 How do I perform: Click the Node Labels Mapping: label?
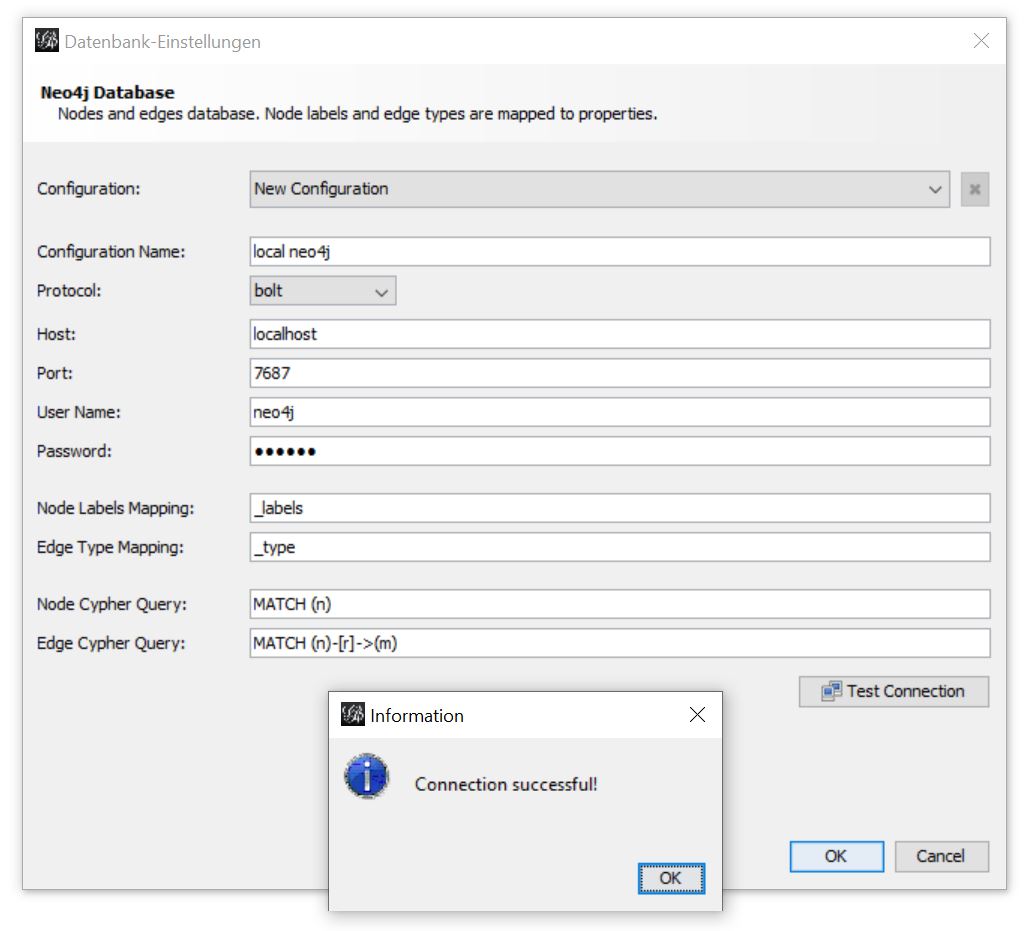116,508
